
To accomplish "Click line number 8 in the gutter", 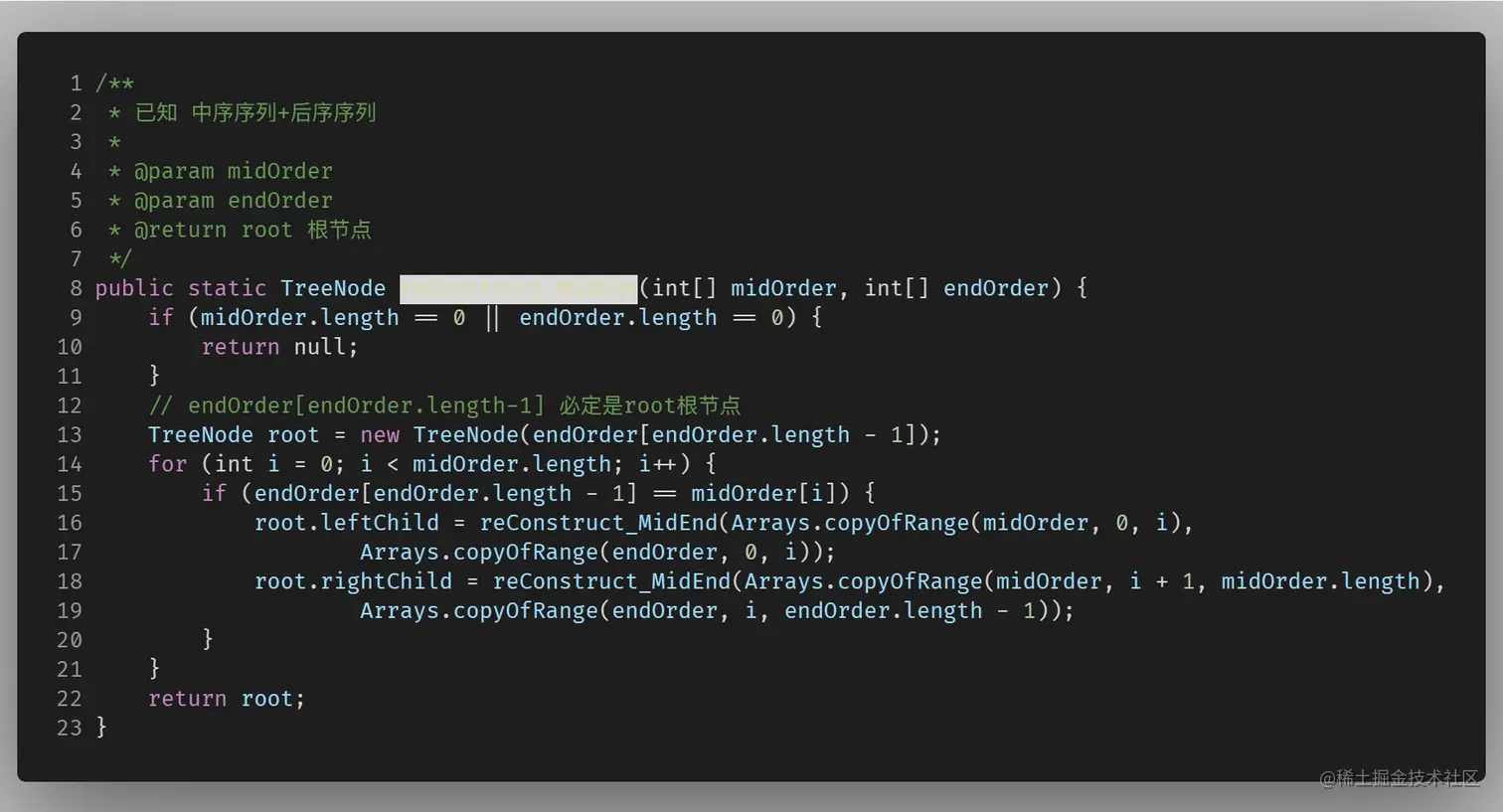I will [75, 288].
